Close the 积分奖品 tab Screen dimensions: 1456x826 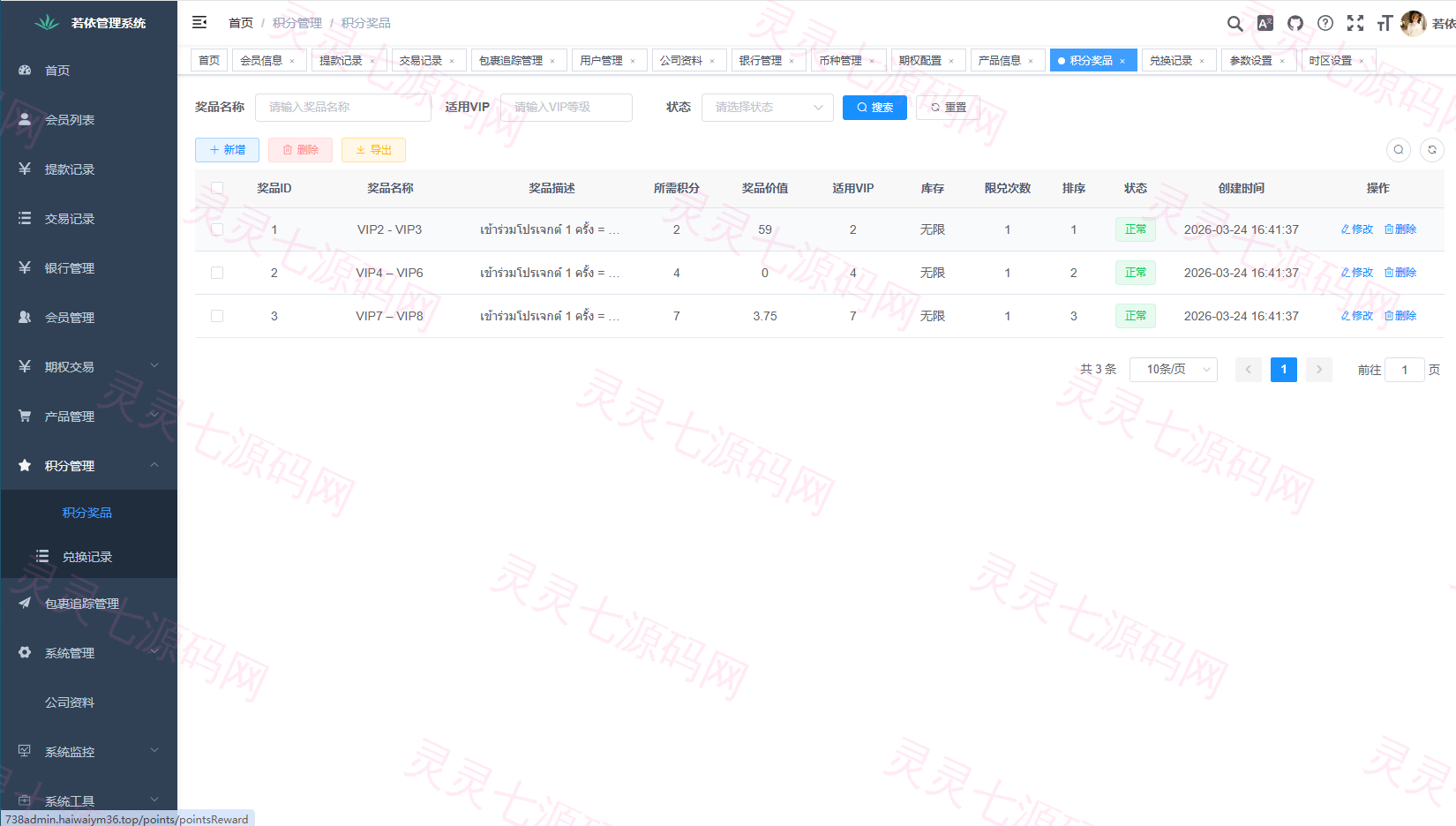tap(1122, 61)
